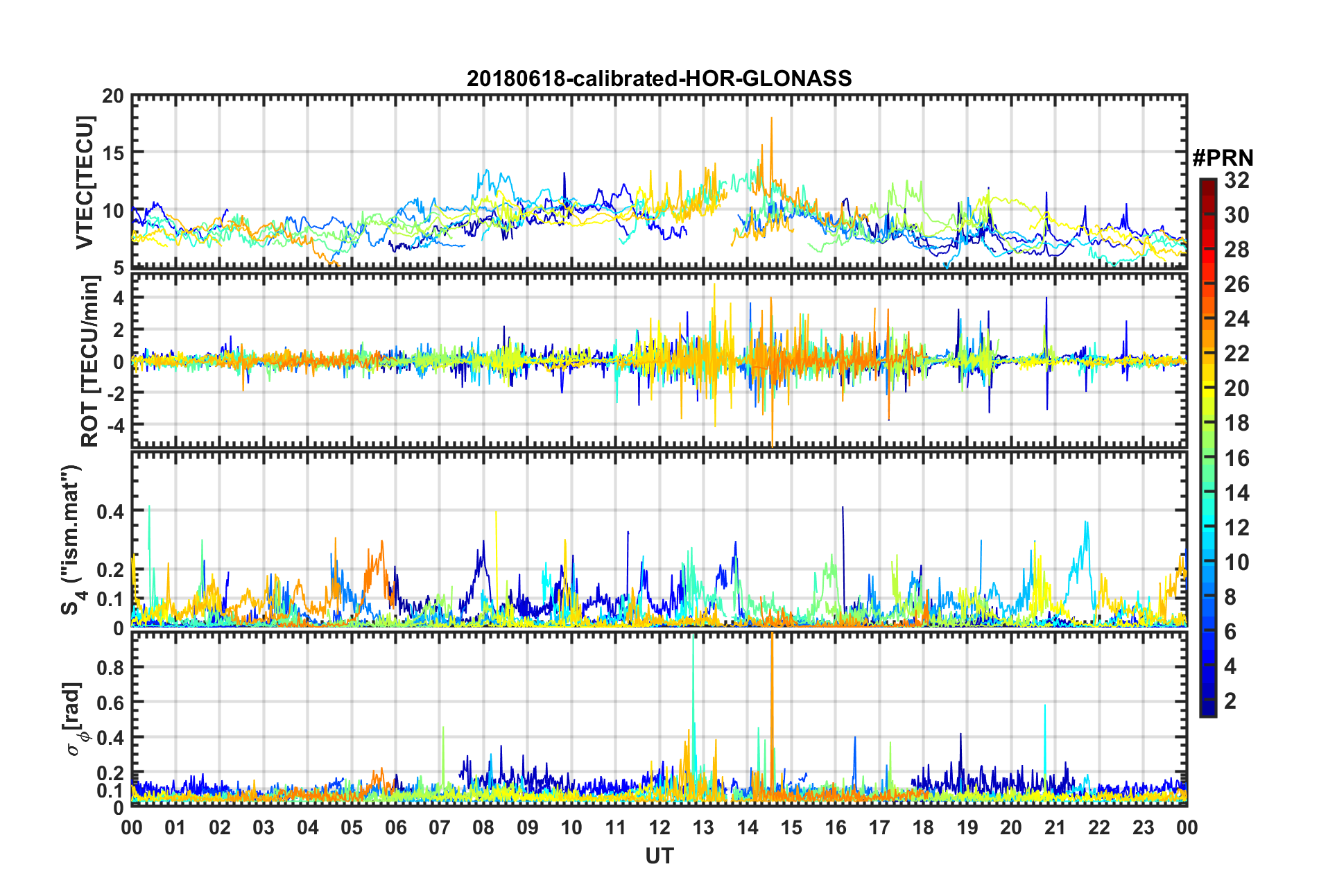Click x-axis hour tick 18

click(923, 827)
